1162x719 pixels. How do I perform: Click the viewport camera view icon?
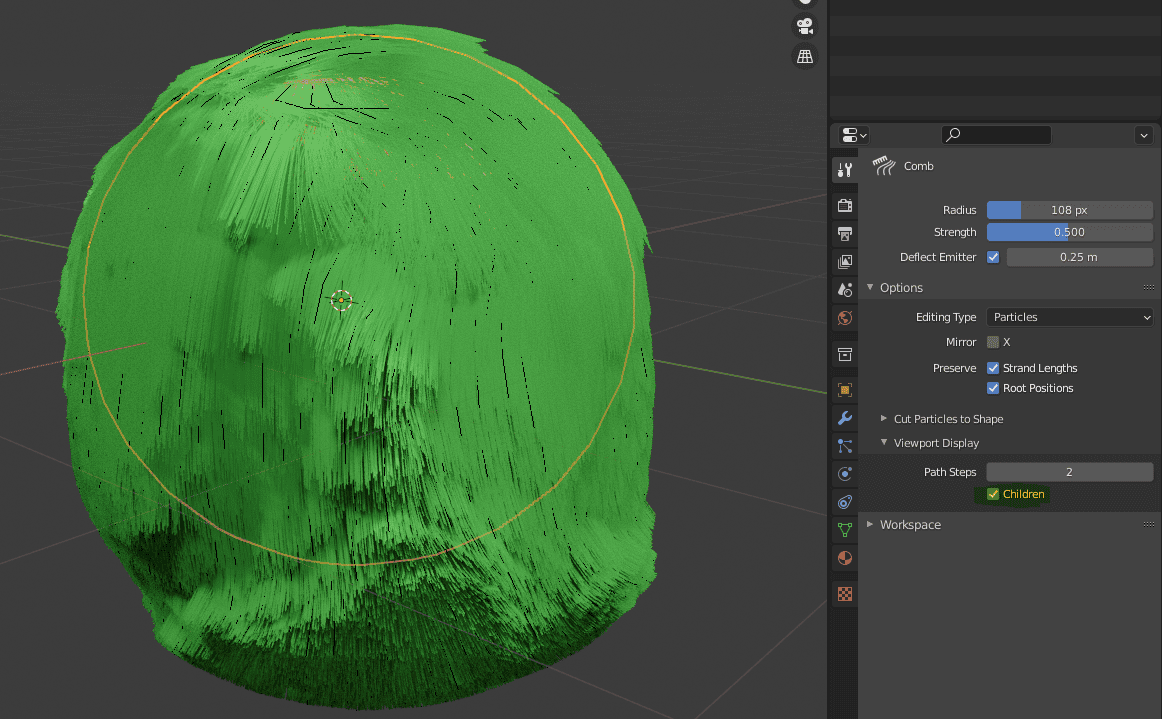tap(805, 26)
